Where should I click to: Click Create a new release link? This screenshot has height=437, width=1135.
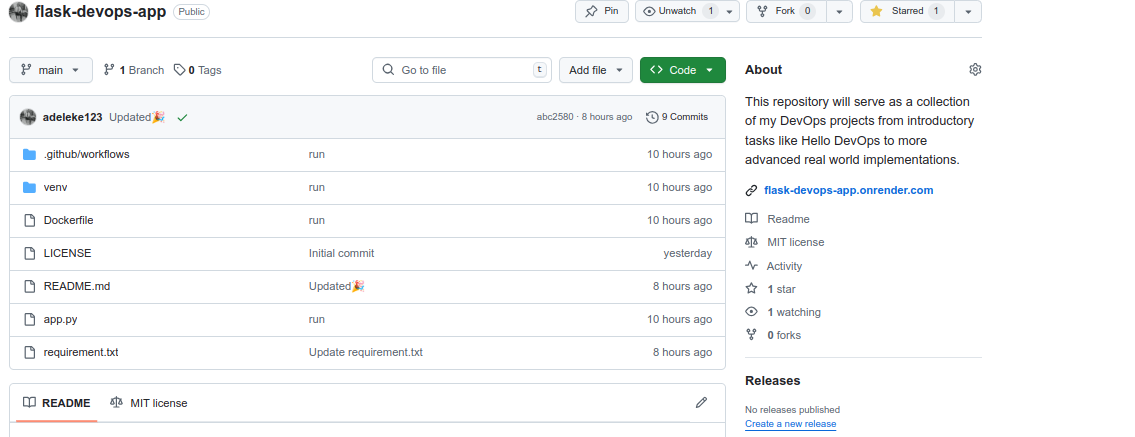(x=790, y=424)
